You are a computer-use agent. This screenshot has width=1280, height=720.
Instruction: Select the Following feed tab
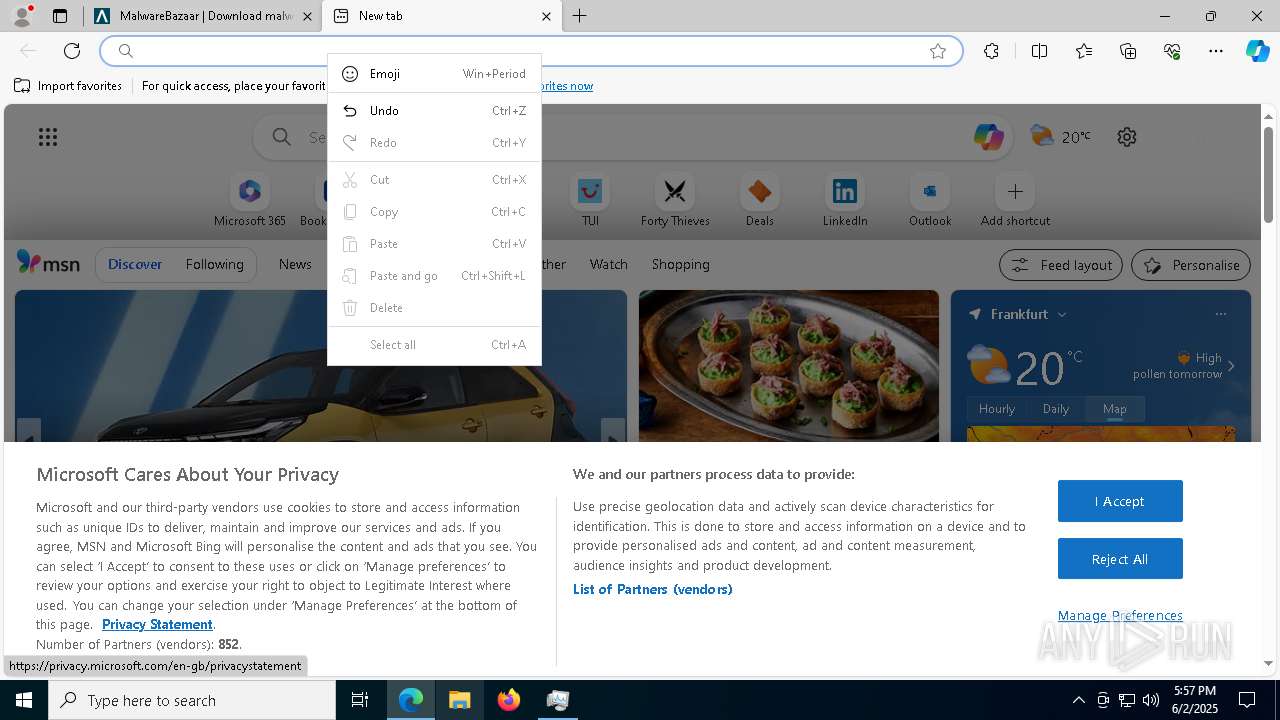(x=214, y=264)
